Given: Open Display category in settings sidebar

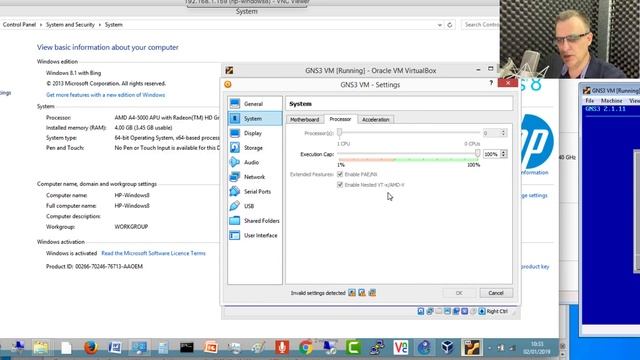Looking at the screenshot, I should 255,133.
